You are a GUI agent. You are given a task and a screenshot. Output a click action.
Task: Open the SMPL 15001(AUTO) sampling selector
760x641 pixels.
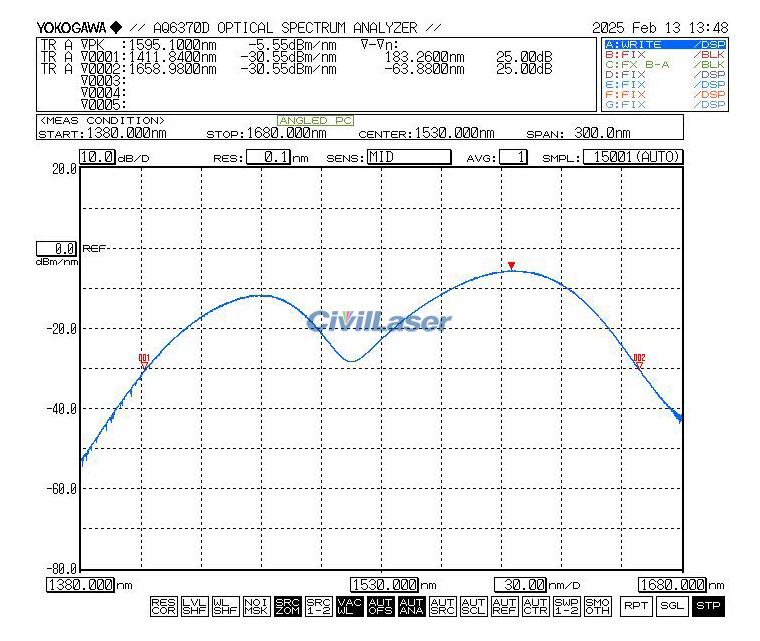[x=633, y=157]
